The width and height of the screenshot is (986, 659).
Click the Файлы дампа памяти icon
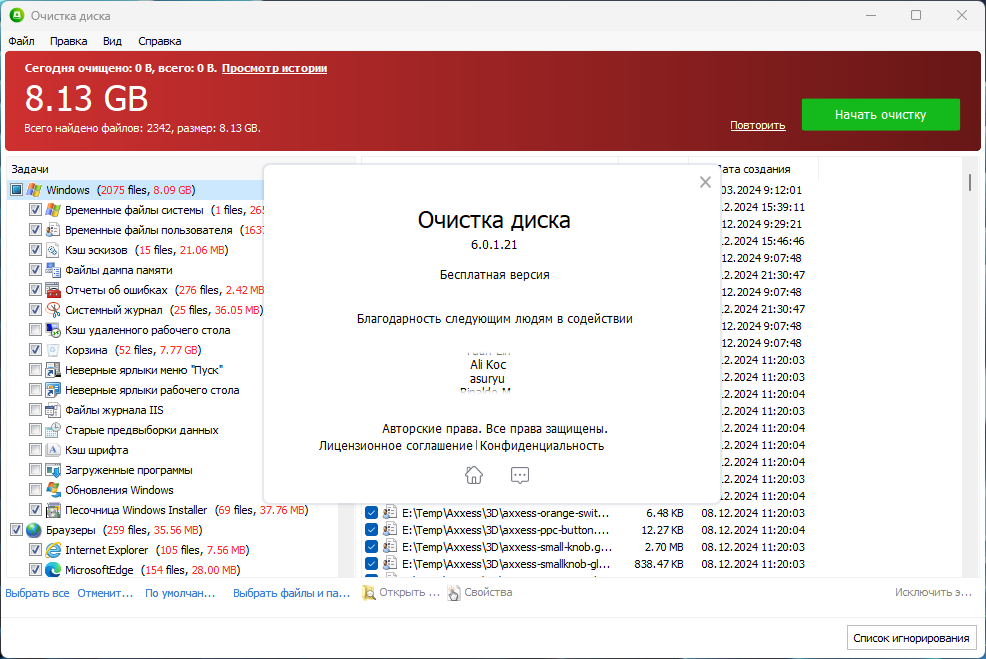(x=53, y=270)
